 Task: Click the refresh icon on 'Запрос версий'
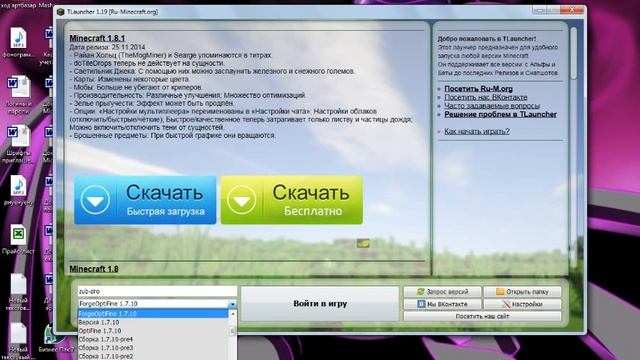tap(421, 291)
